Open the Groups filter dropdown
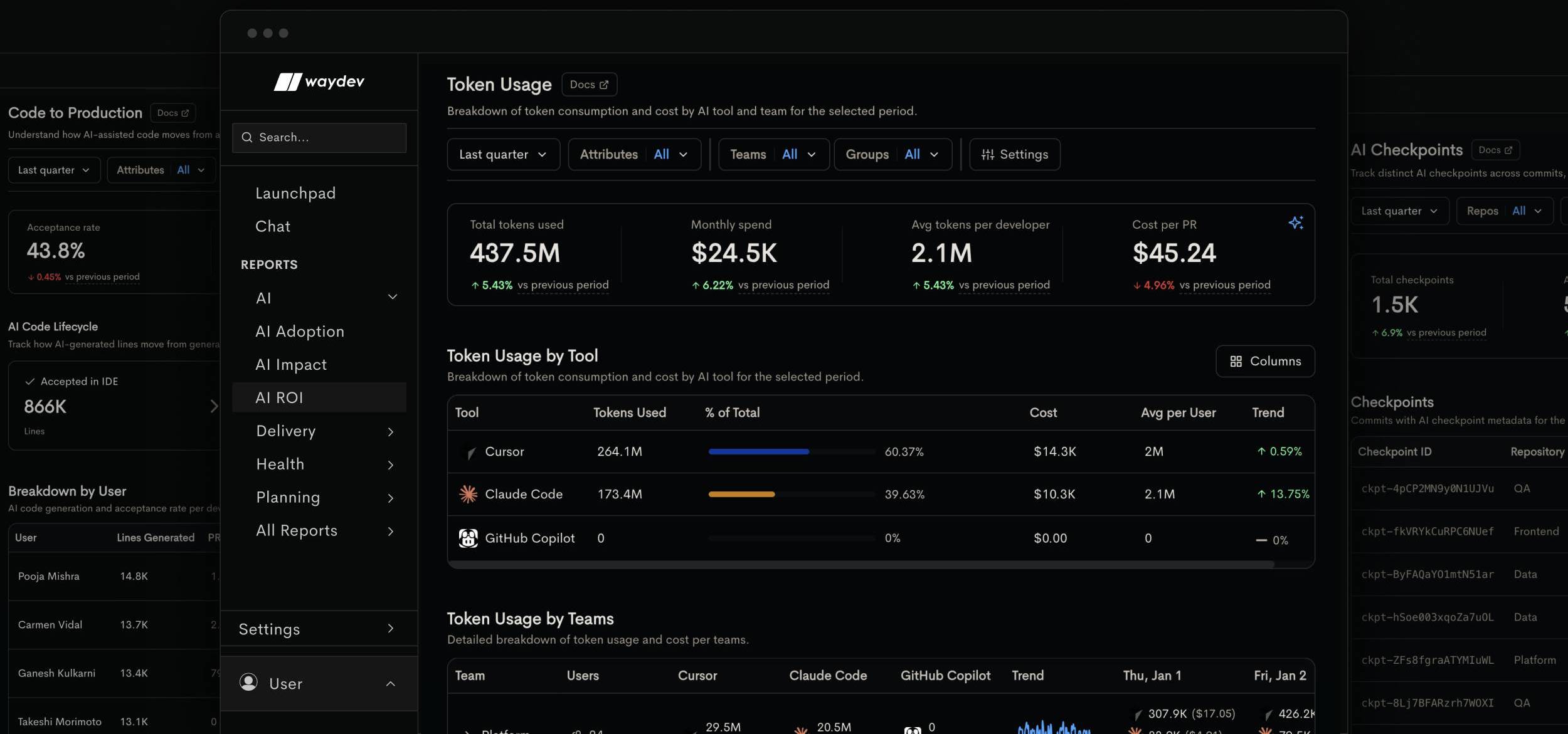The image size is (1568, 734). (892, 154)
